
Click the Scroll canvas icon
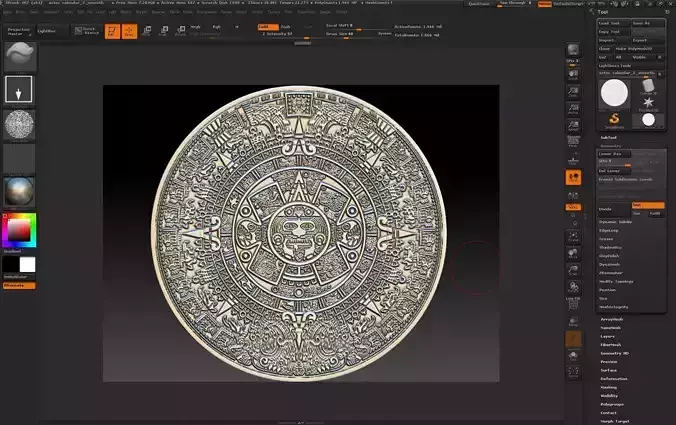[573, 75]
